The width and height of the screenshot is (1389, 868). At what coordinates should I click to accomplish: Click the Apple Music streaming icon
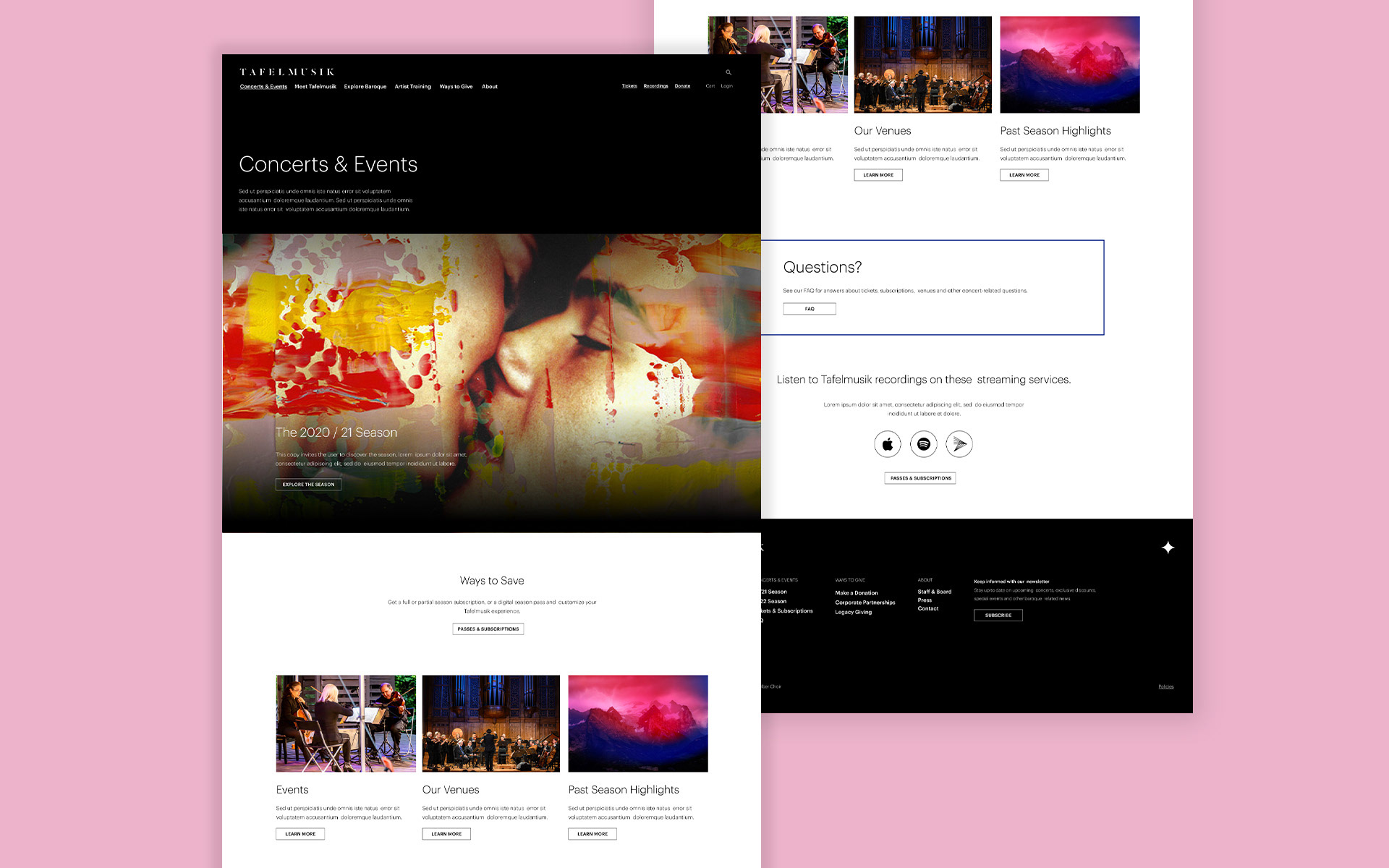click(888, 444)
